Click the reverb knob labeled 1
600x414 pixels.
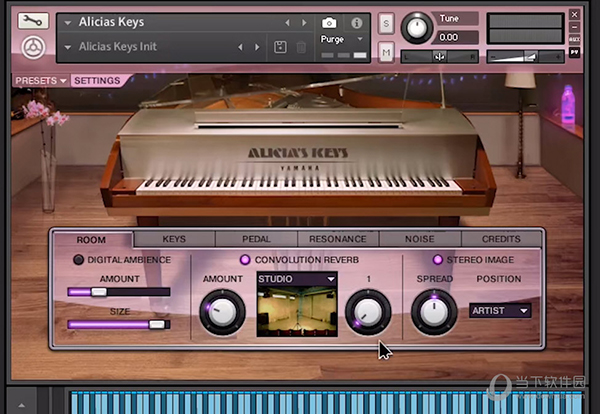(368, 312)
